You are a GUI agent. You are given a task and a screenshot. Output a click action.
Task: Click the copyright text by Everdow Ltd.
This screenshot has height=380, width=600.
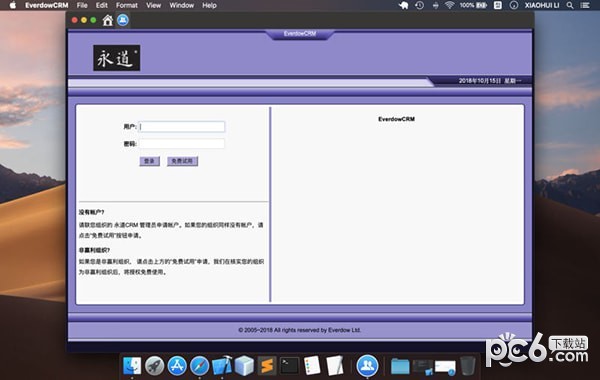[300, 330]
